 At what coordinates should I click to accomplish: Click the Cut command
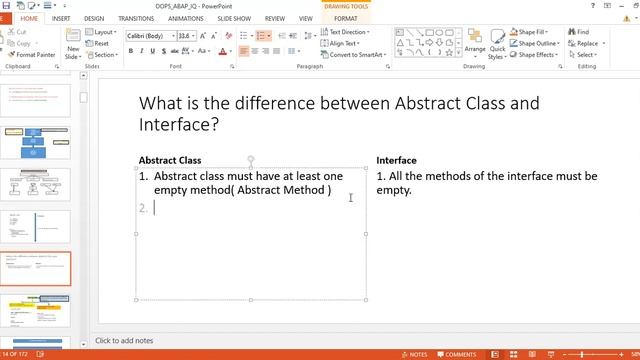click(17, 32)
